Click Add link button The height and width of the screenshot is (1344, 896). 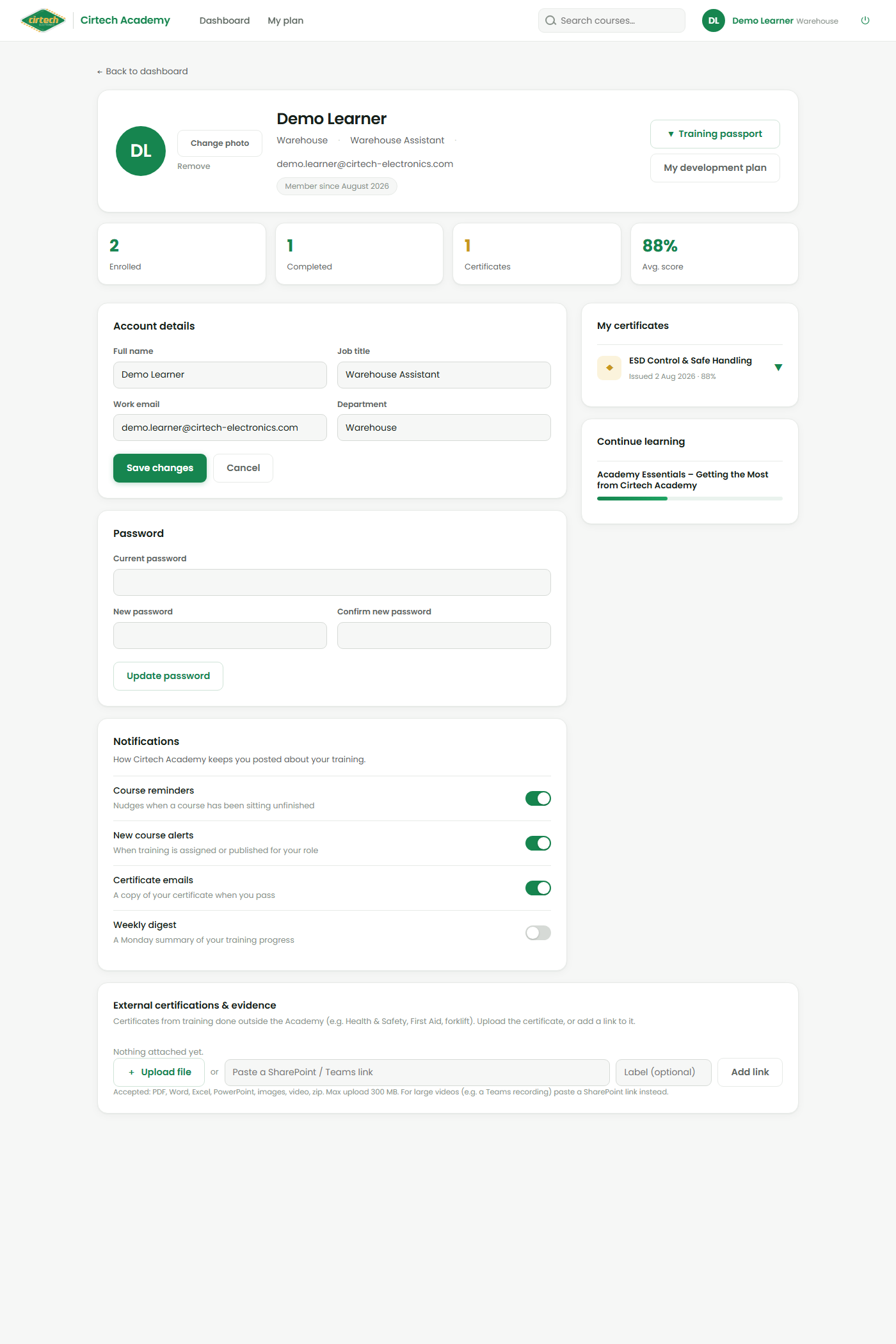750,1072
